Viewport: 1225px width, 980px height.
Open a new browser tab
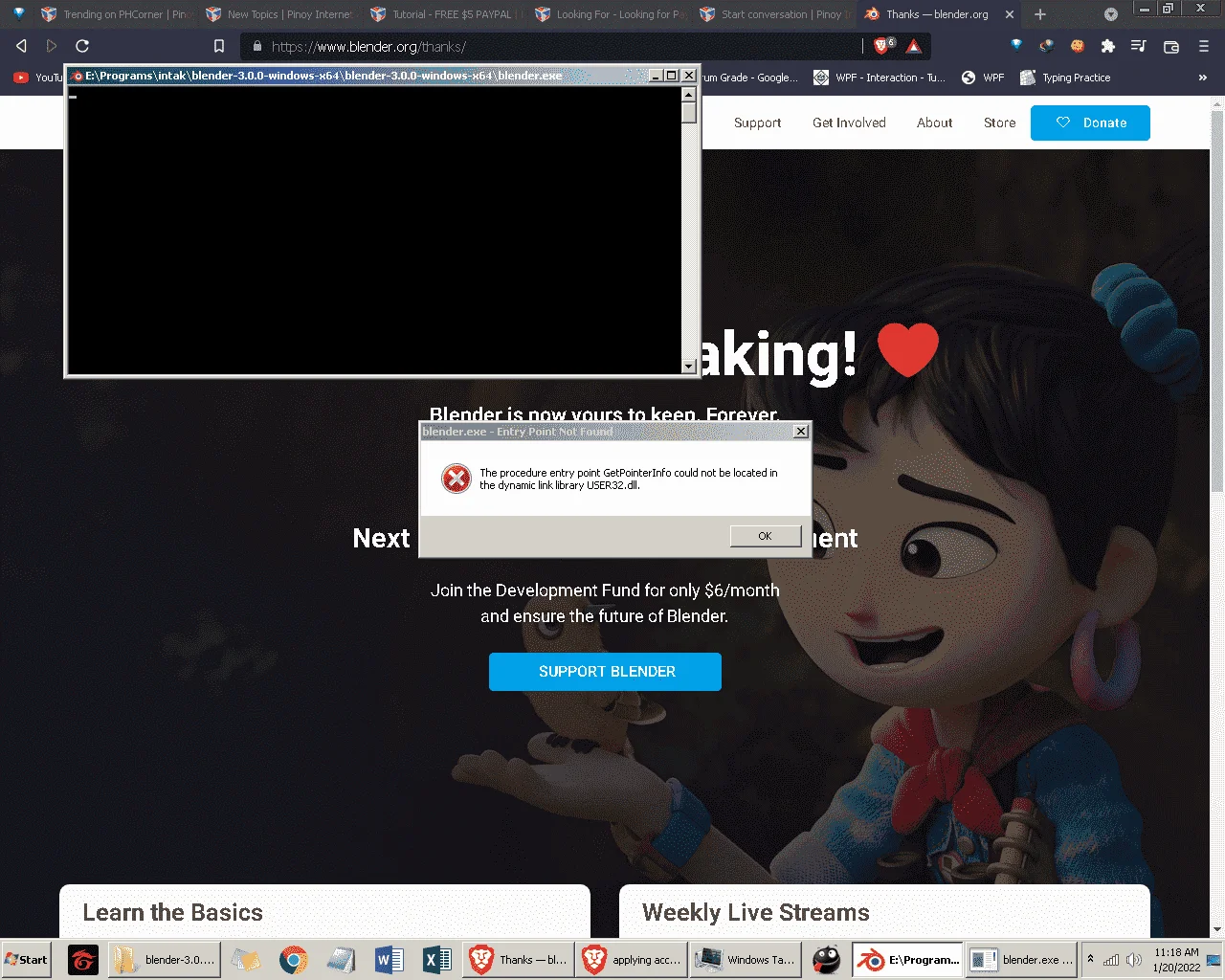tap(1040, 14)
